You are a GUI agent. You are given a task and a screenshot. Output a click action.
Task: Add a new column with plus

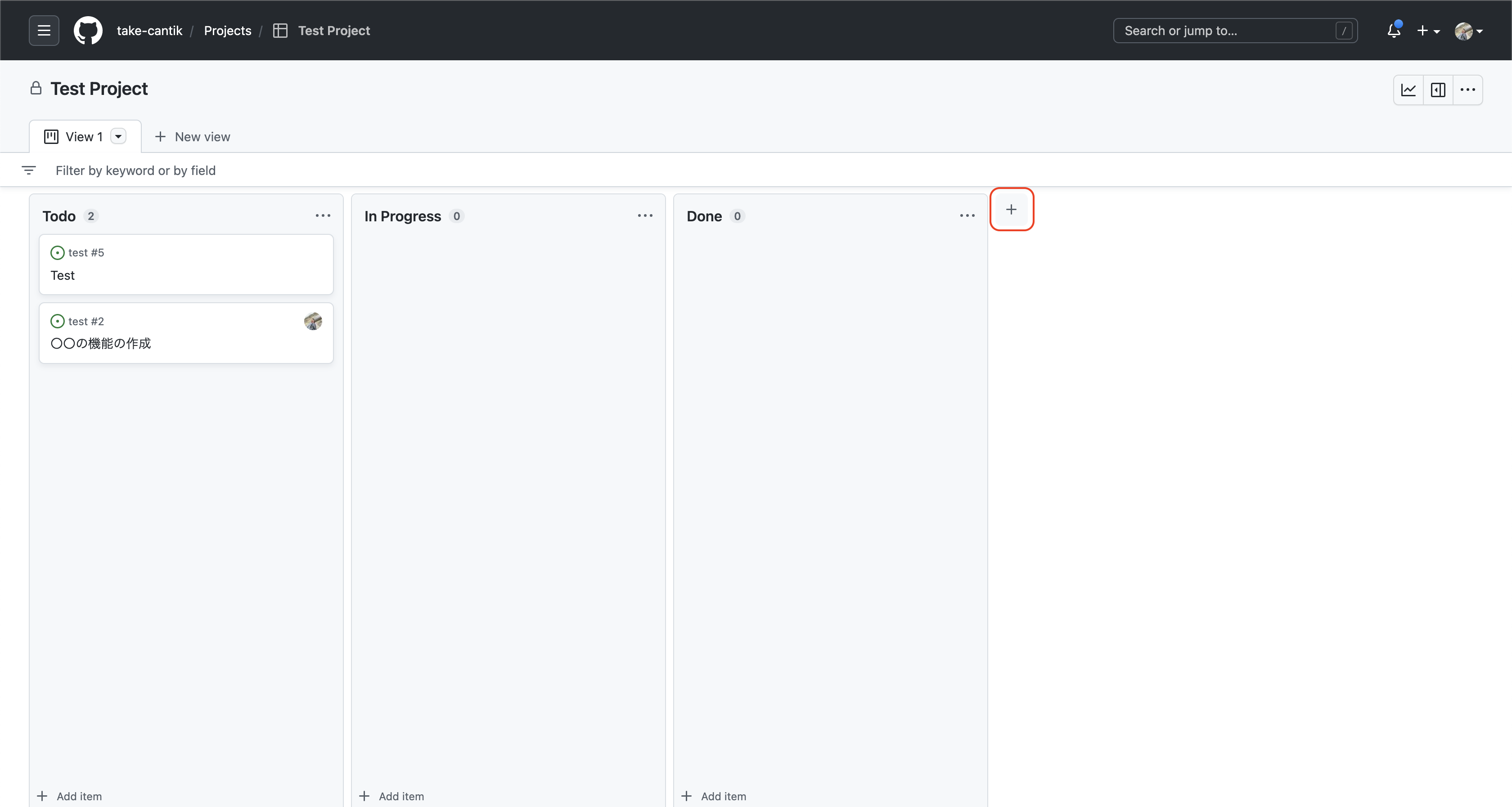point(1011,210)
